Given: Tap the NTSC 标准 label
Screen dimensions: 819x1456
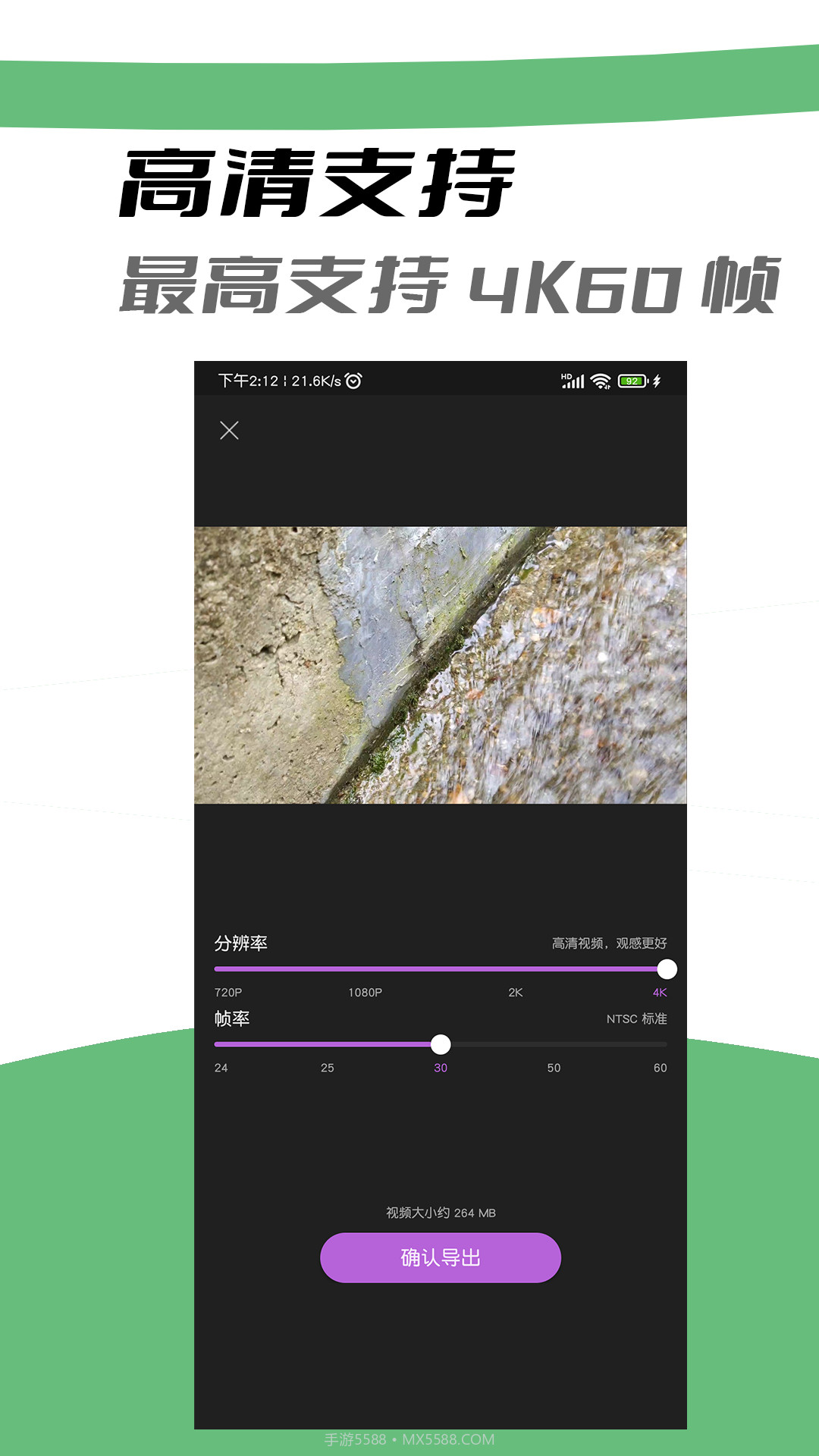Looking at the screenshot, I should 637,1018.
